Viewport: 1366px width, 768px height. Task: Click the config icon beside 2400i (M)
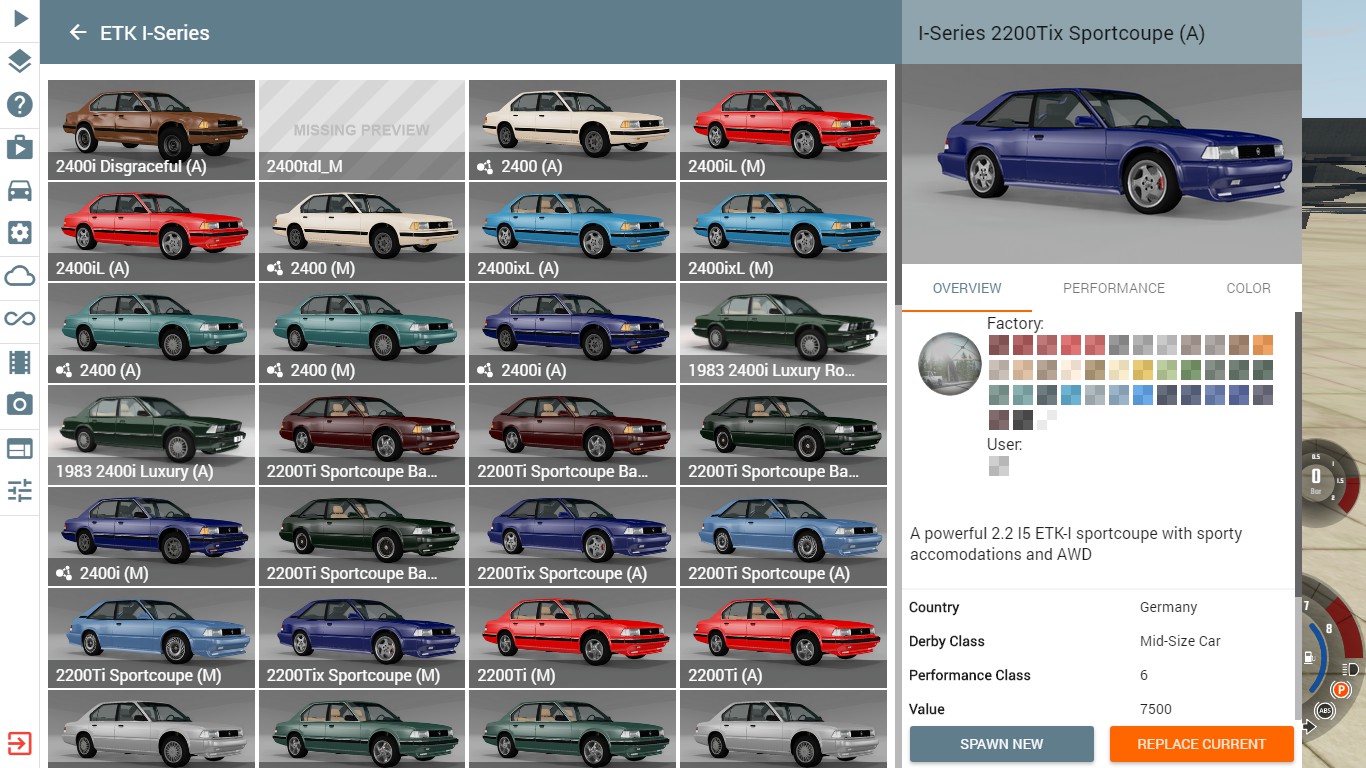pyautogui.click(x=64, y=573)
